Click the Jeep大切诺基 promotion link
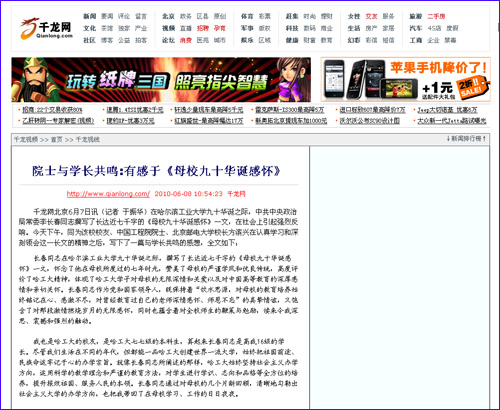This screenshot has height=410, width=500. [x=447, y=110]
